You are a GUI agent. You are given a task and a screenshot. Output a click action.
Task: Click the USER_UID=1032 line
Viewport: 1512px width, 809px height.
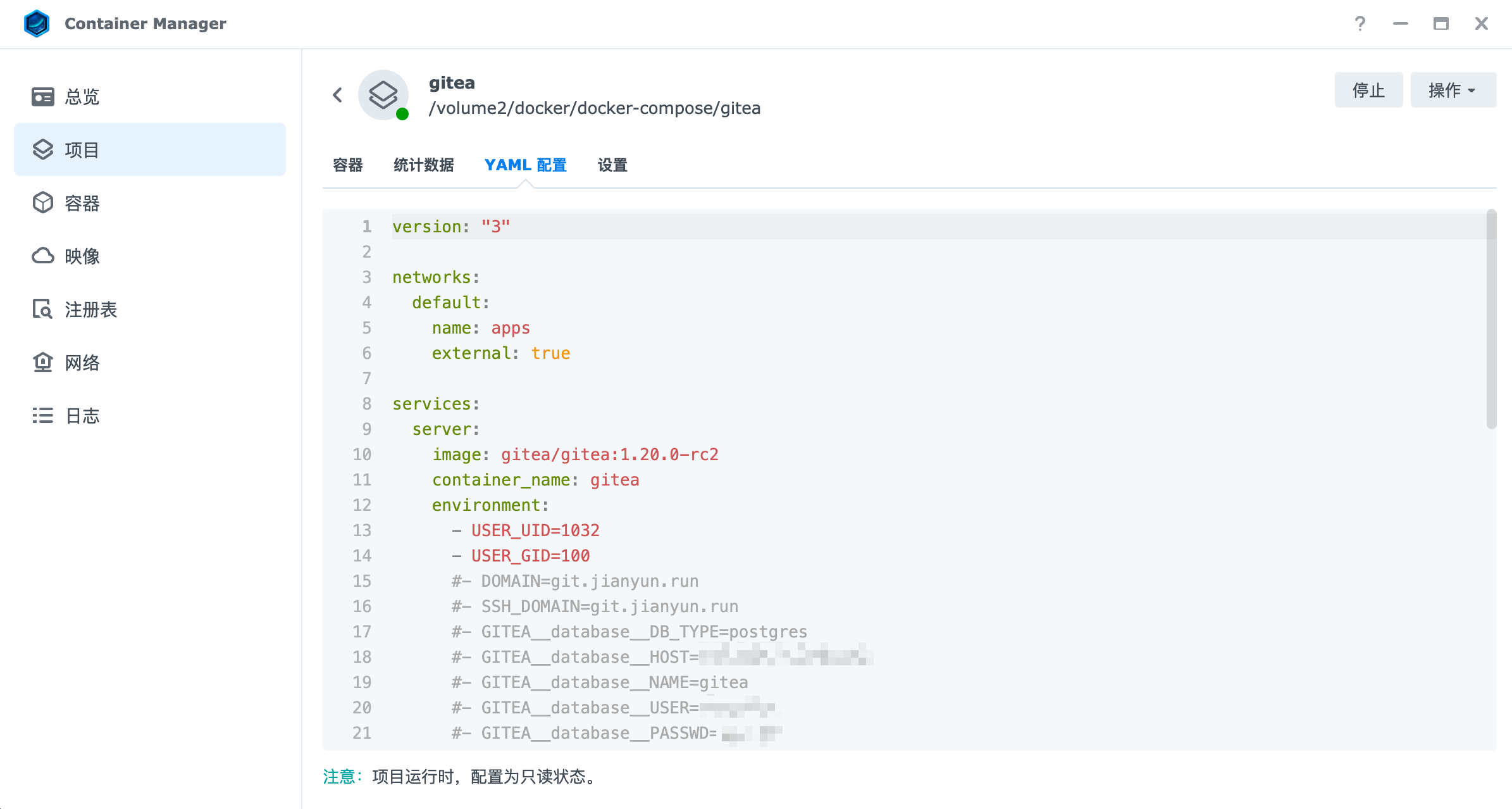526,530
